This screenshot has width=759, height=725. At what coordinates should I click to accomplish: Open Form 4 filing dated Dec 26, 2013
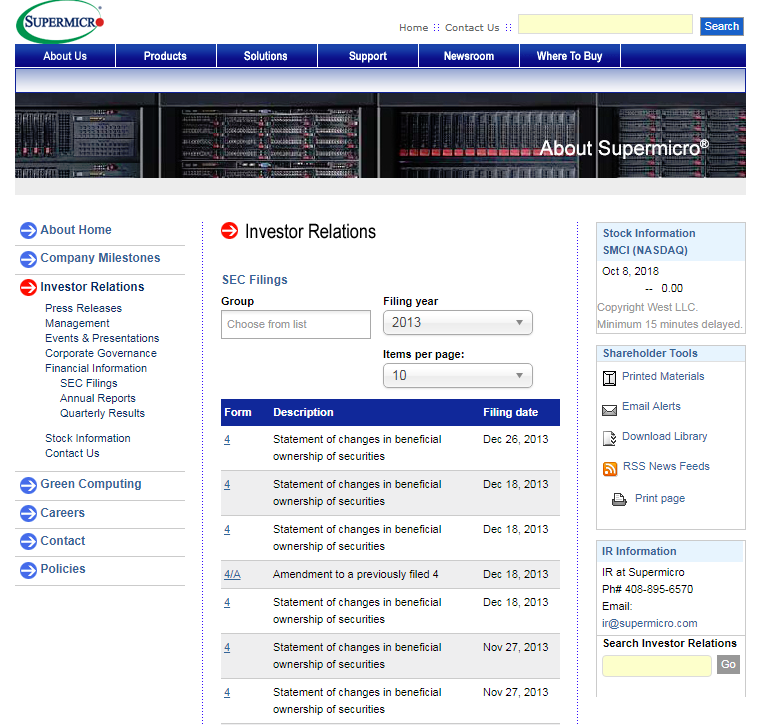[227, 440]
